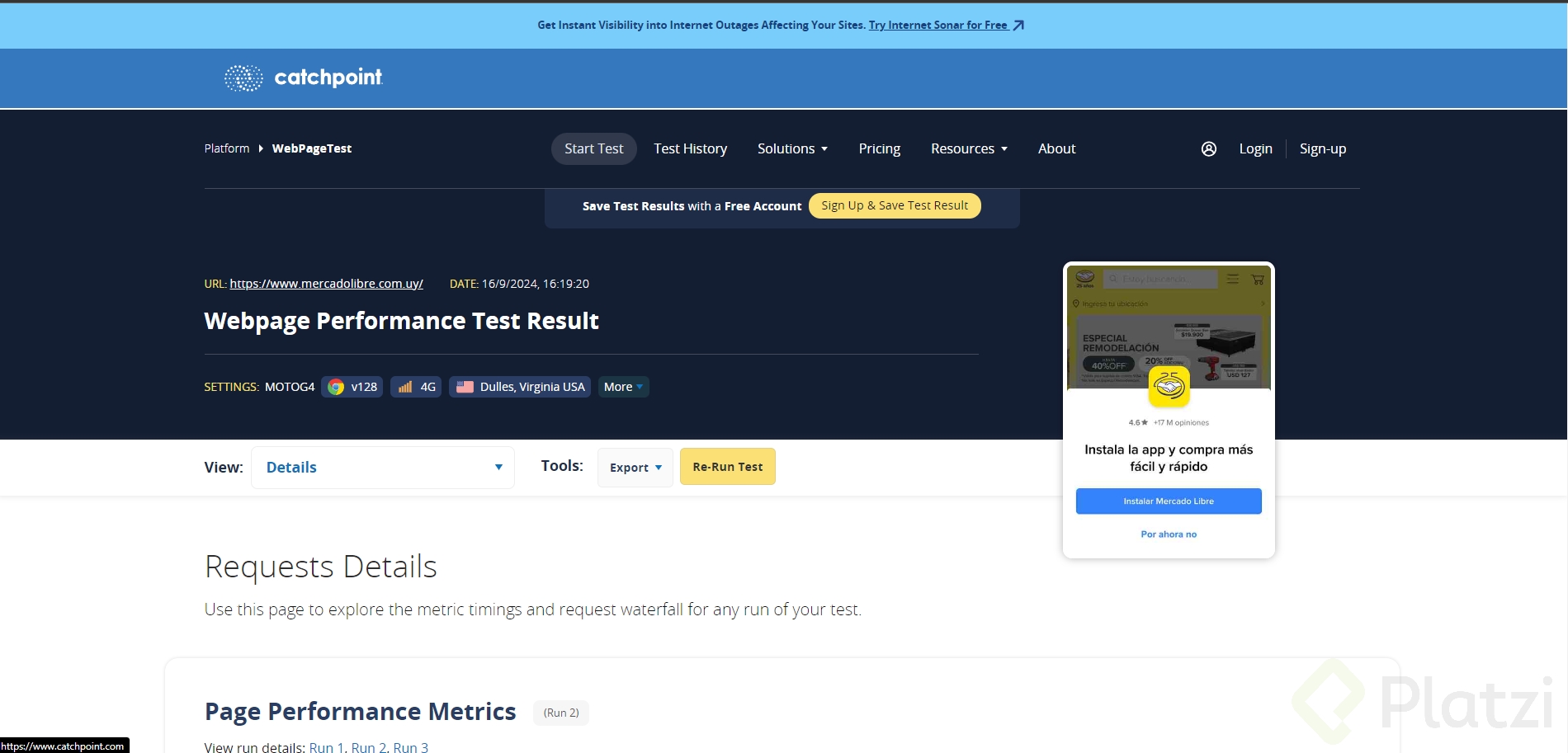Viewport: 1568px width, 753px height.
Task: View Run 3 details
Action: 411,747
